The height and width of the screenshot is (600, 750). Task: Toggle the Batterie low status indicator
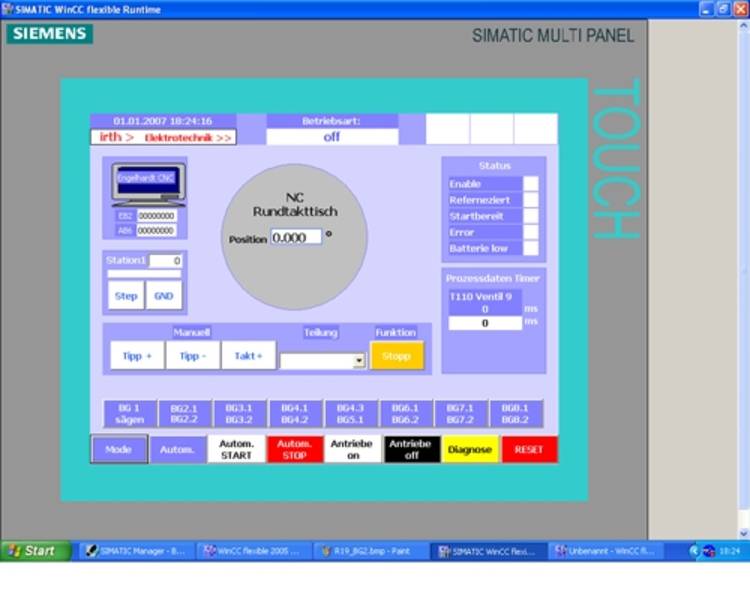tap(530, 248)
